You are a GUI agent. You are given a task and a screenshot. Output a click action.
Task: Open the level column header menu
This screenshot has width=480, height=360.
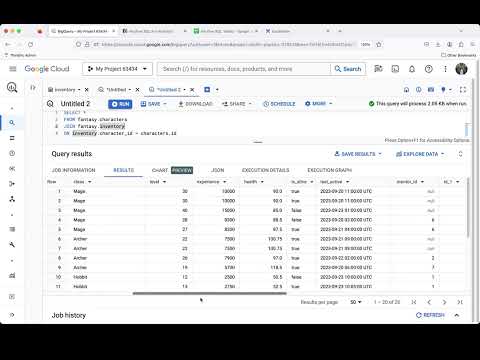point(164,182)
